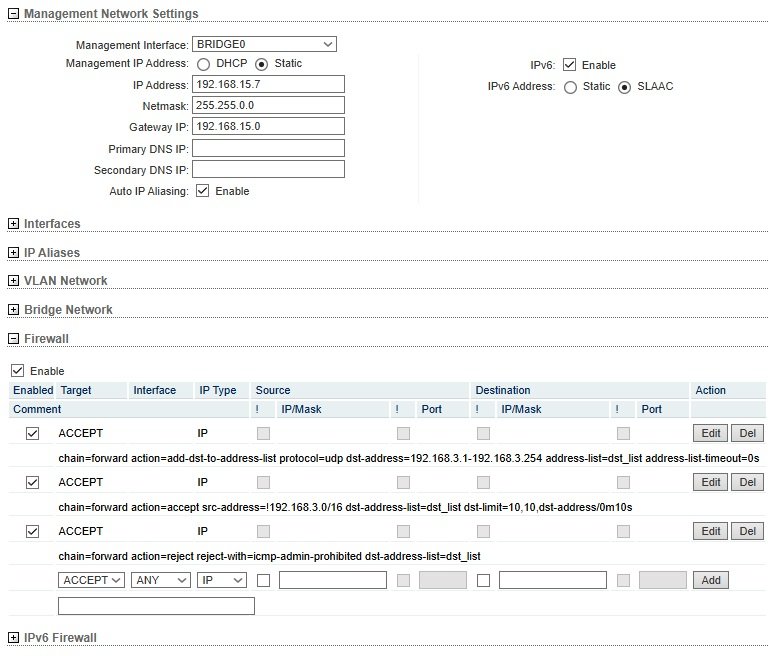Delete the dst-limit accept firewall rule
Screen dimensions: 773x656
pyautogui.click(x=747, y=482)
